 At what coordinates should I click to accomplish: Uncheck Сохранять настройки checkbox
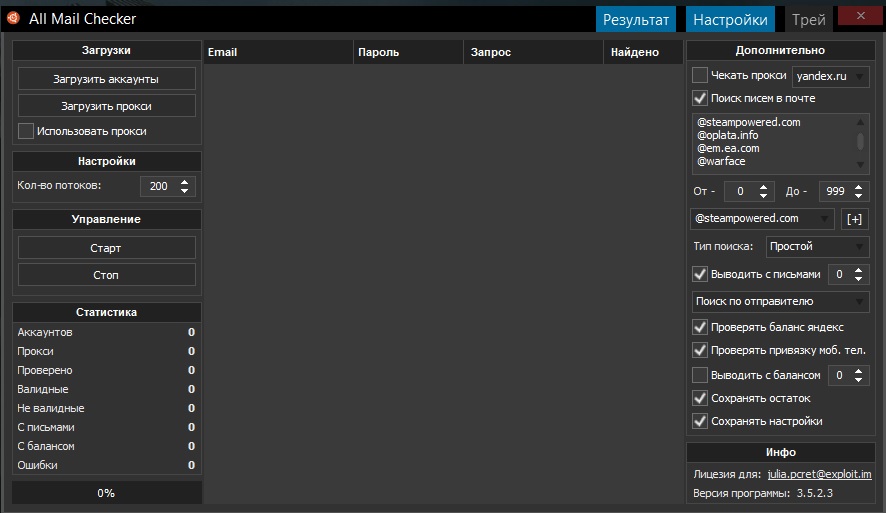click(700, 421)
